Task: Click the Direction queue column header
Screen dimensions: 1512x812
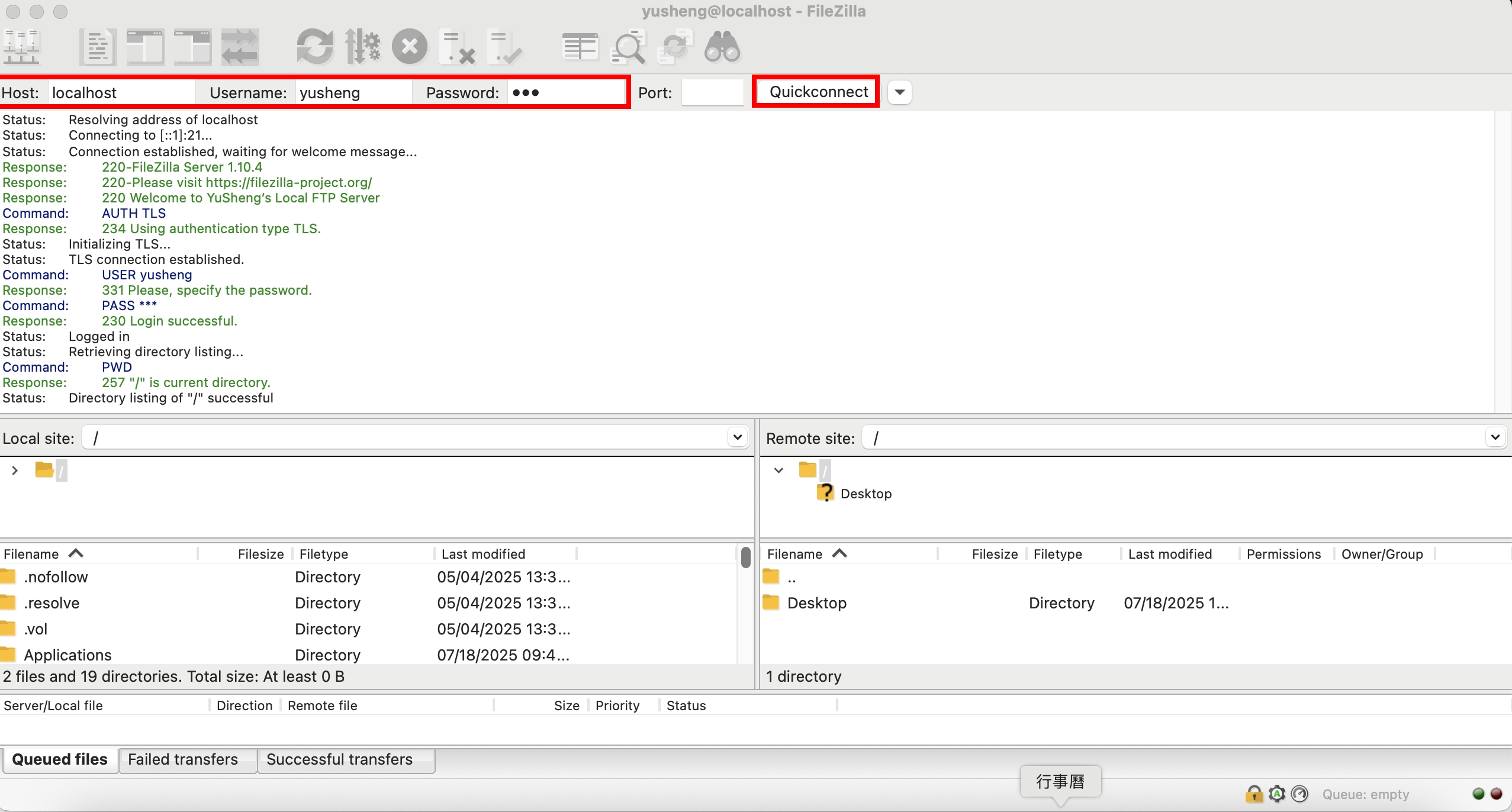Action: (x=245, y=705)
